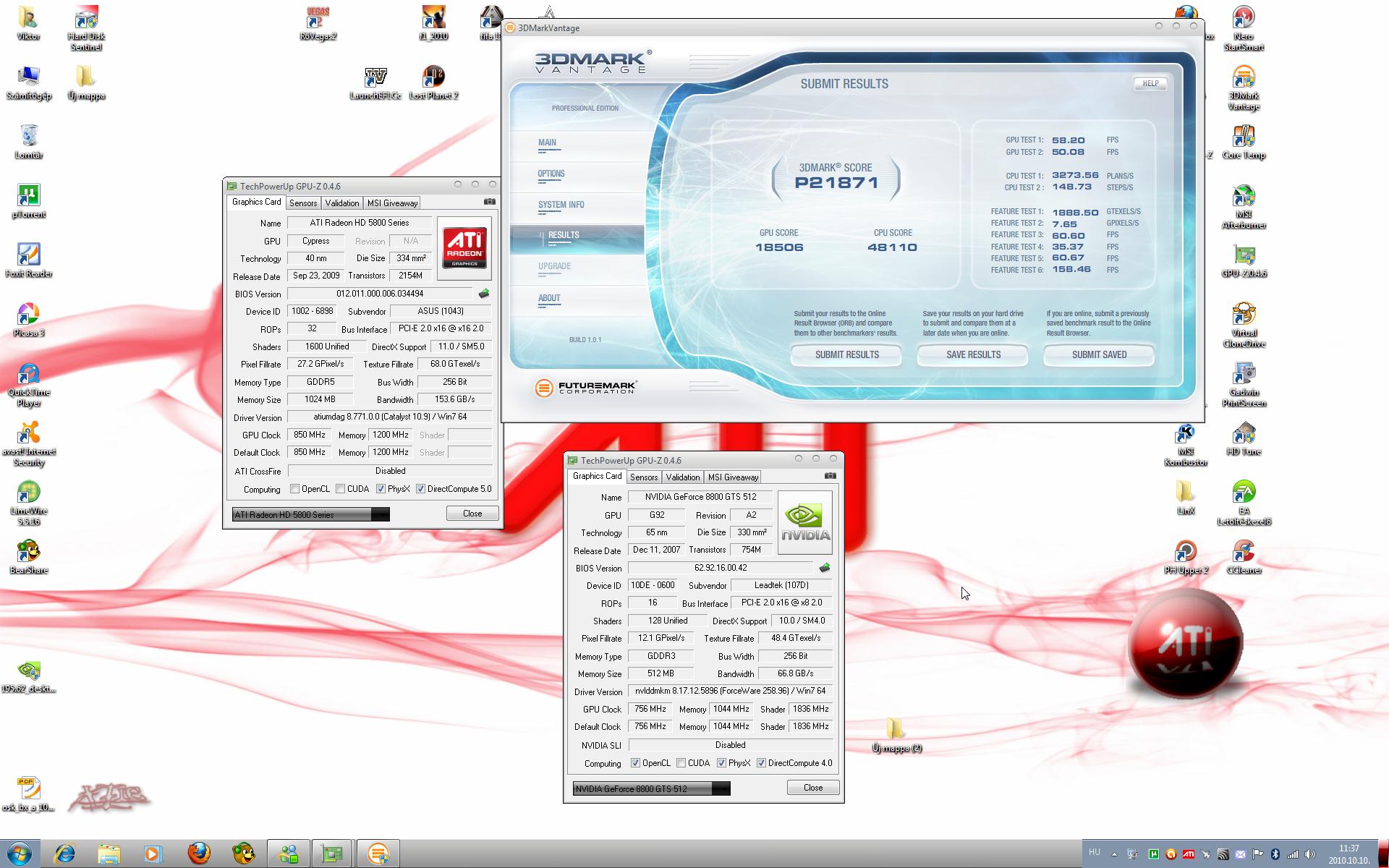Image resolution: width=1389 pixels, height=868 pixels.
Task: Expand ATI Radeon HD 5800 Series dropdown
Action: 380,515
